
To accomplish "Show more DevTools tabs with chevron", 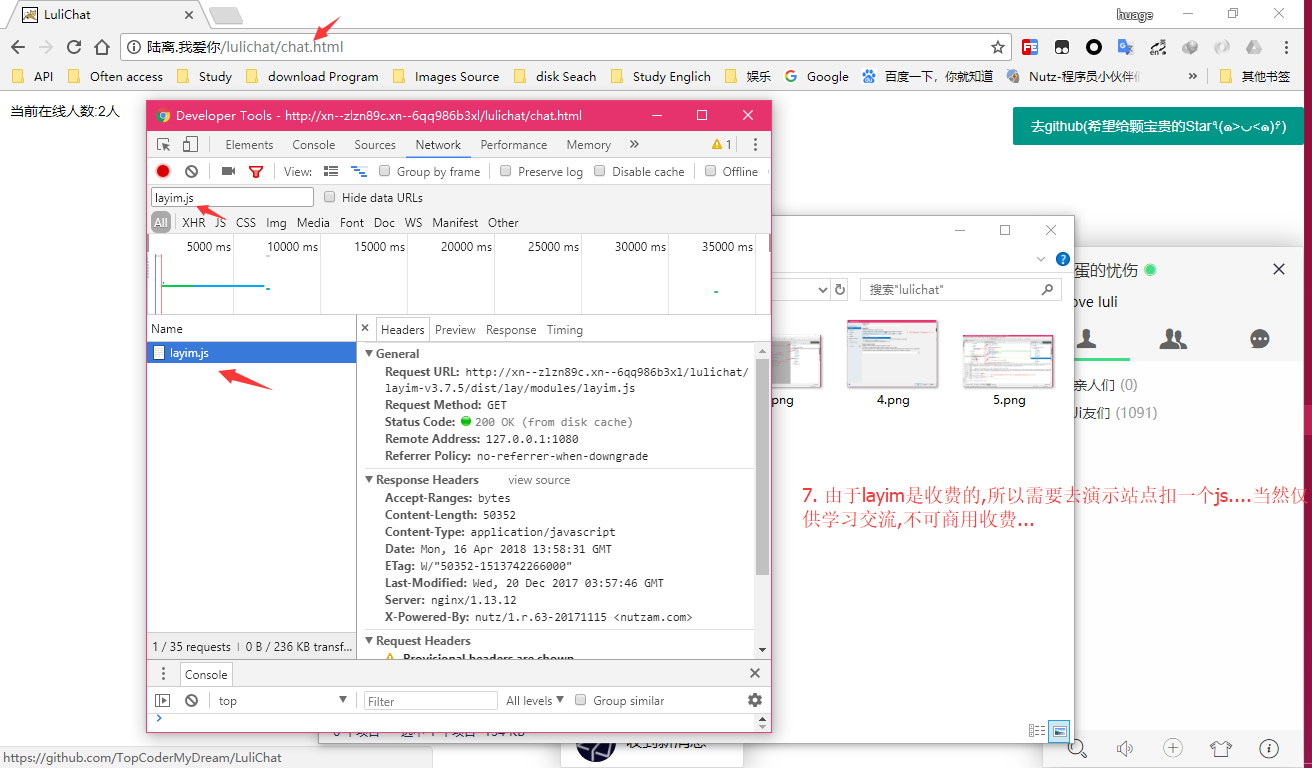I will pos(634,145).
